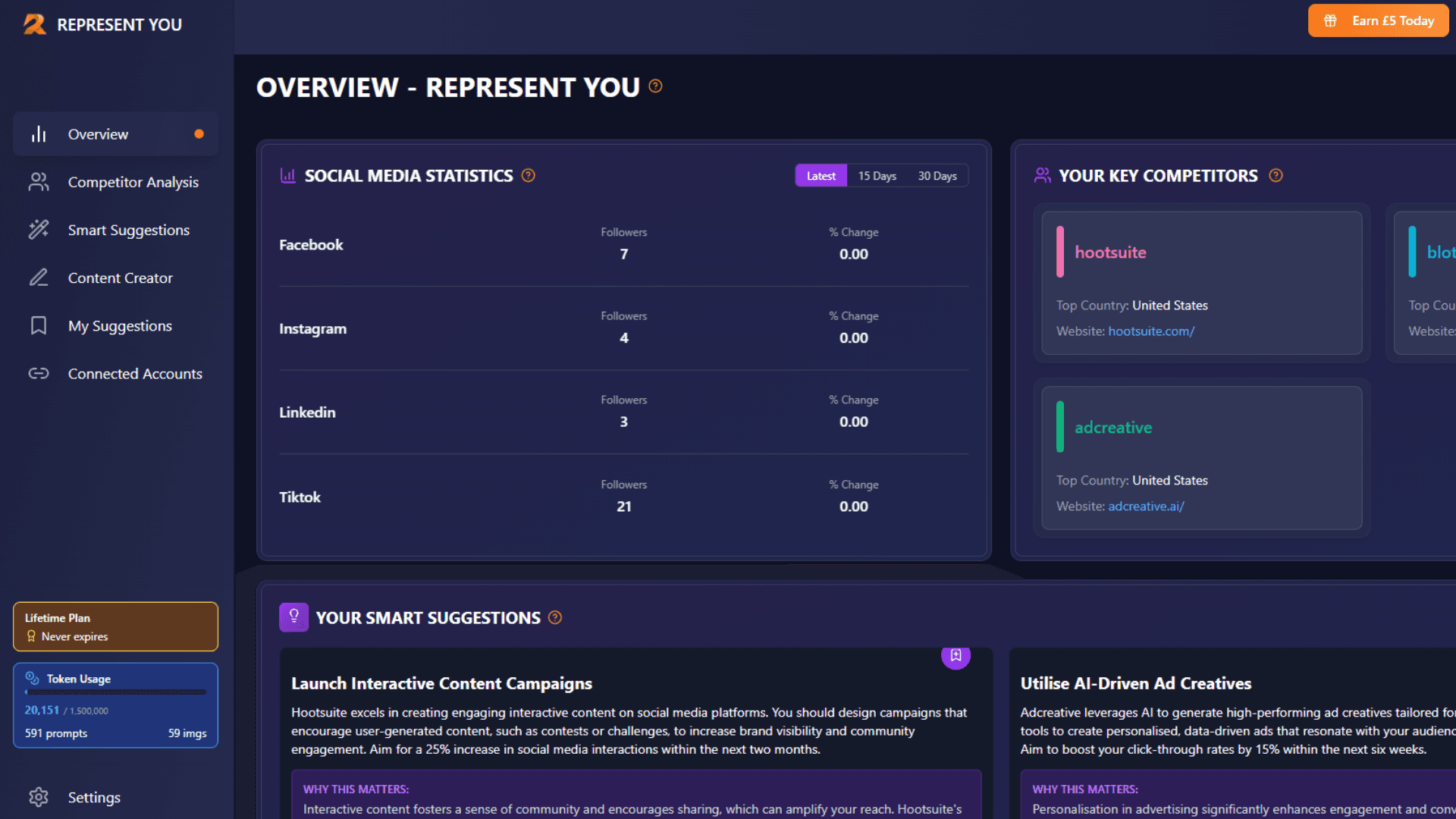Click the Smart Suggestions magic wand icon

39,230
